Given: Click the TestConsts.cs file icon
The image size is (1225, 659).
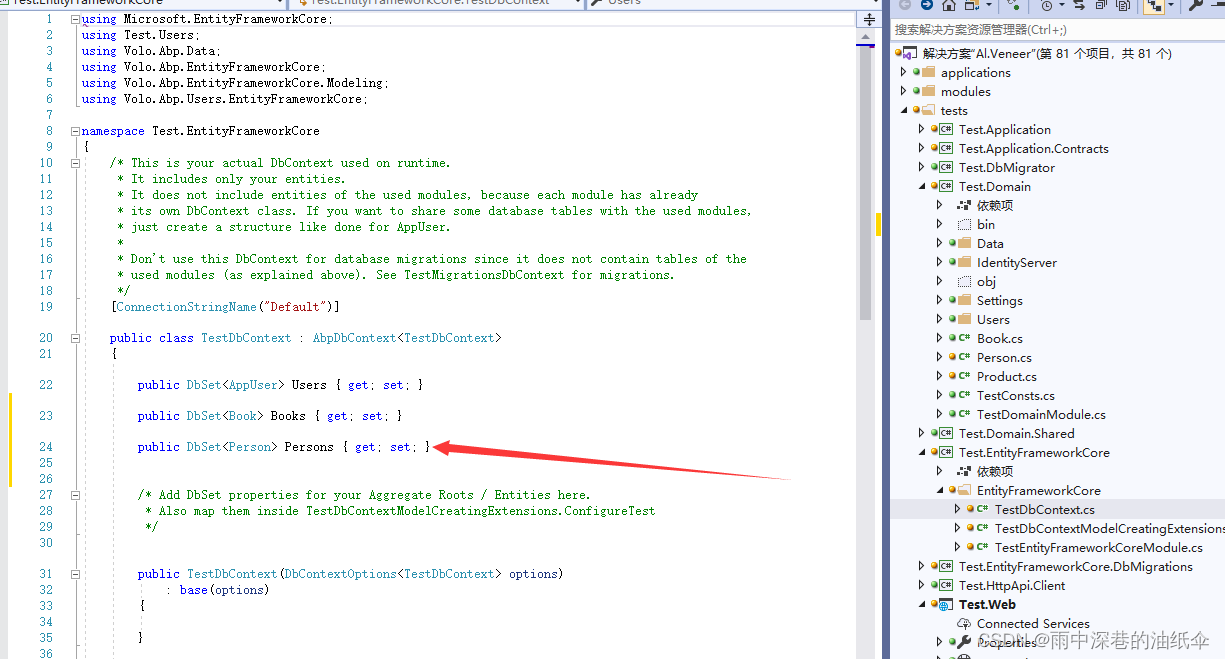Looking at the screenshot, I should point(964,395).
